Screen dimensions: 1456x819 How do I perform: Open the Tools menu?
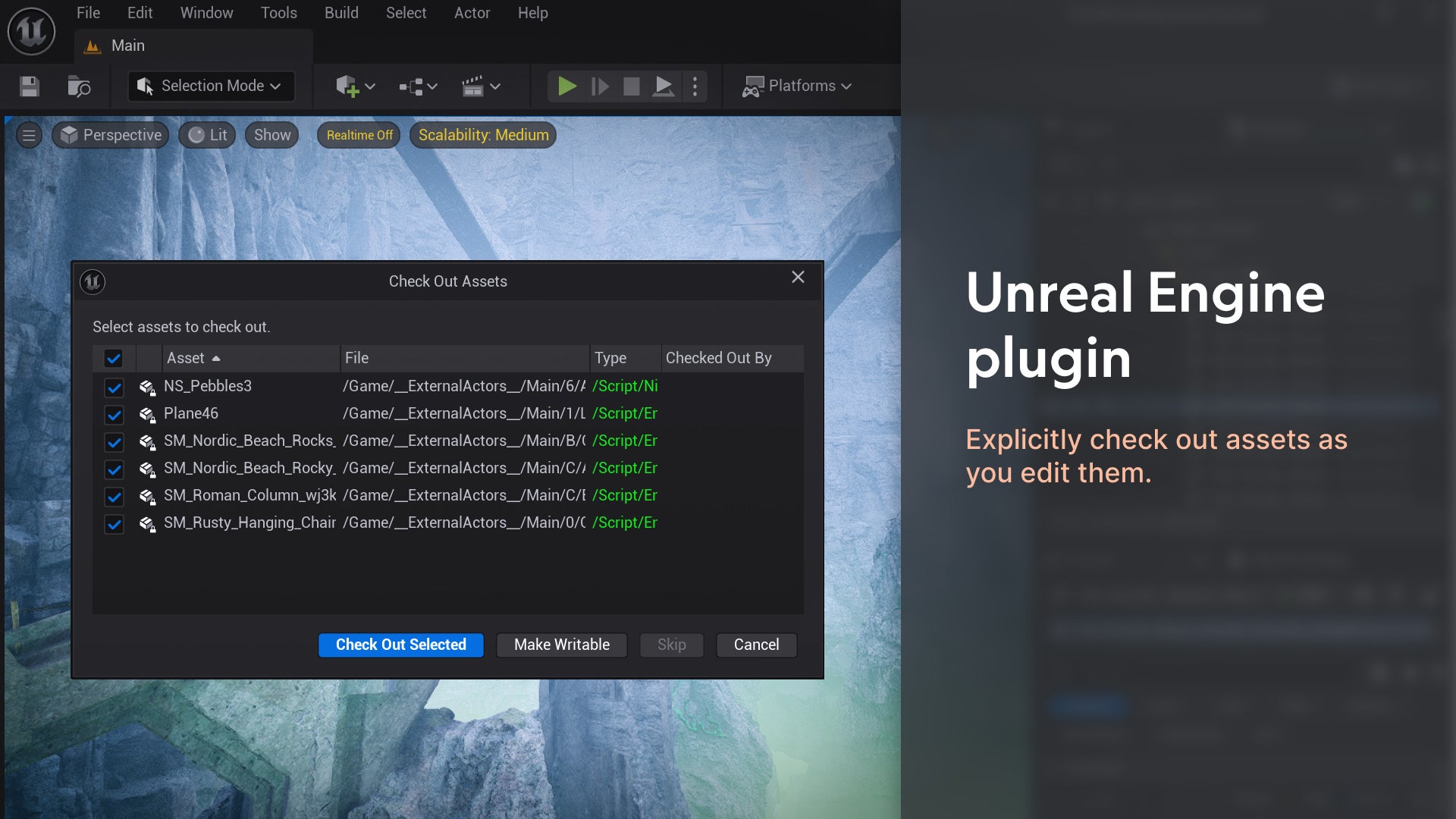pyautogui.click(x=279, y=13)
